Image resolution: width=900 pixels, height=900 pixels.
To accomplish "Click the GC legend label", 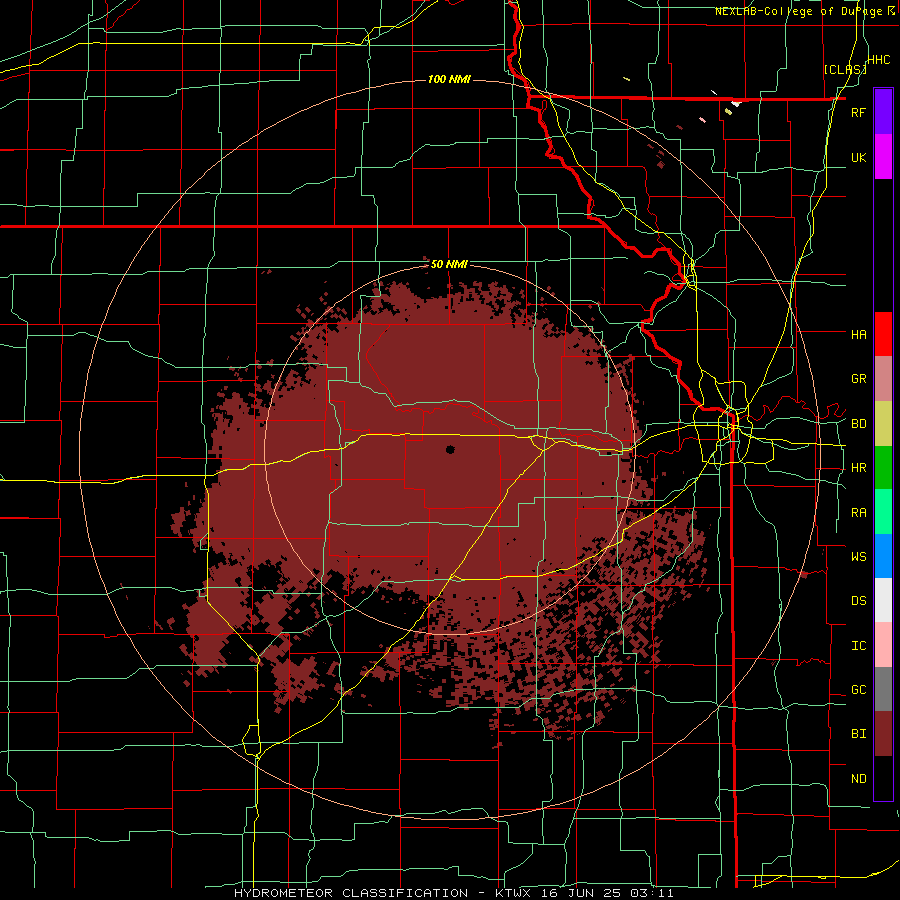I will [858, 690].
